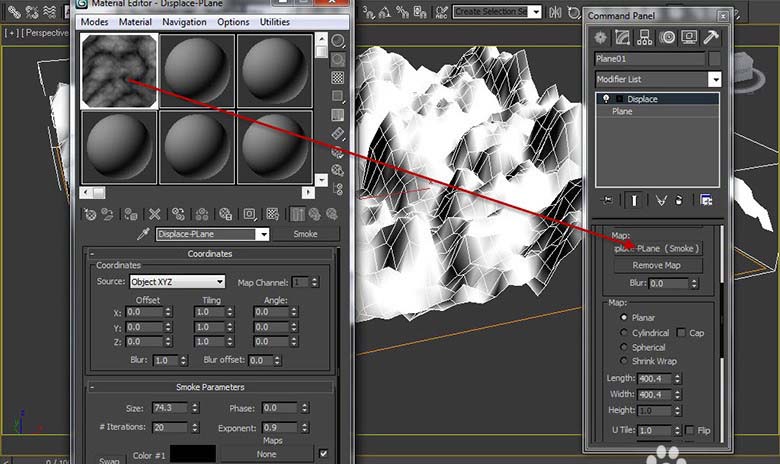Click Pin Stack icon under modifier stack
The image size is (780, 464).
coord(607,200)
